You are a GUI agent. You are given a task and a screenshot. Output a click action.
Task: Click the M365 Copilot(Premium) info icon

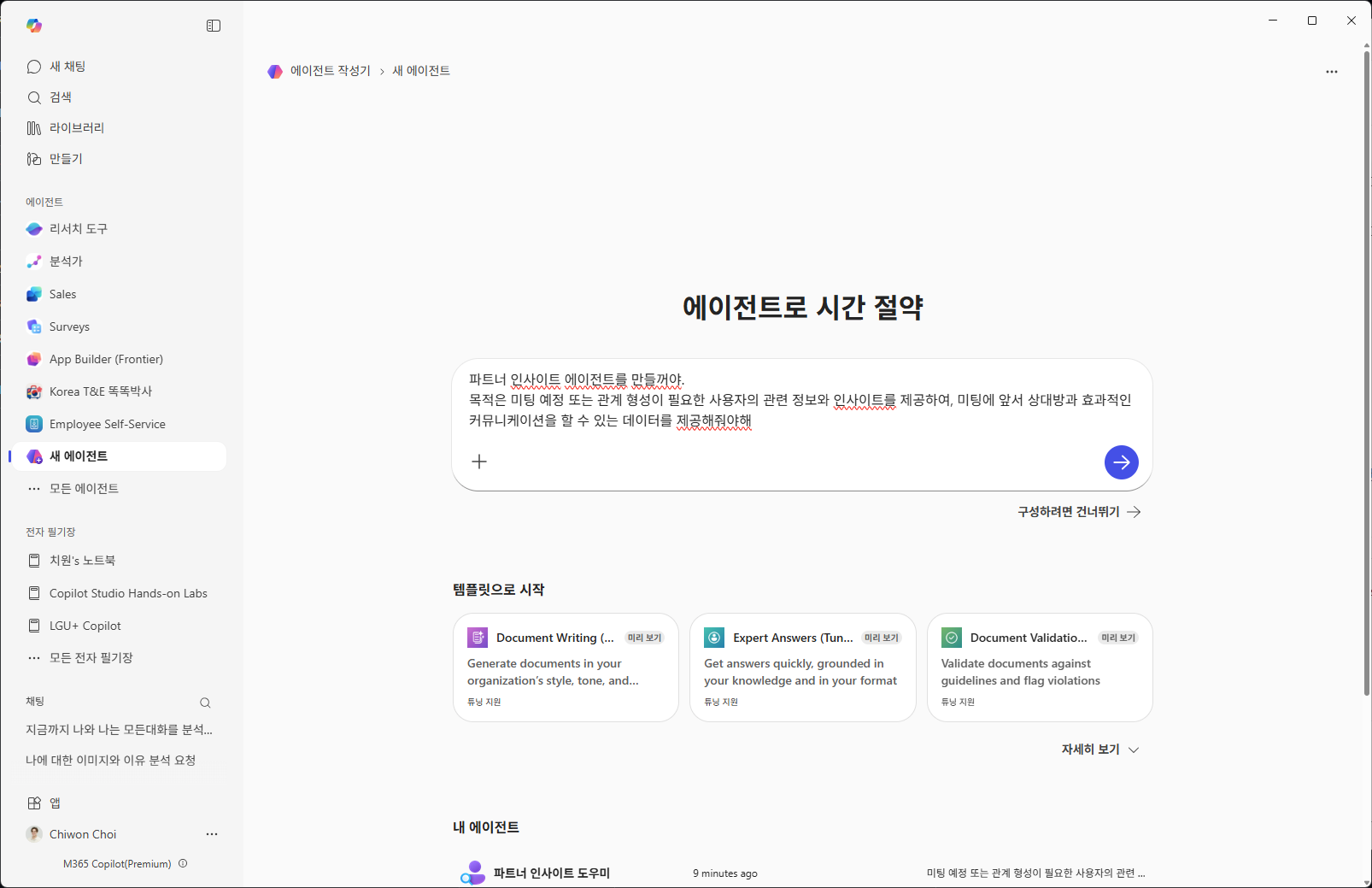click(x=183, y=863)
